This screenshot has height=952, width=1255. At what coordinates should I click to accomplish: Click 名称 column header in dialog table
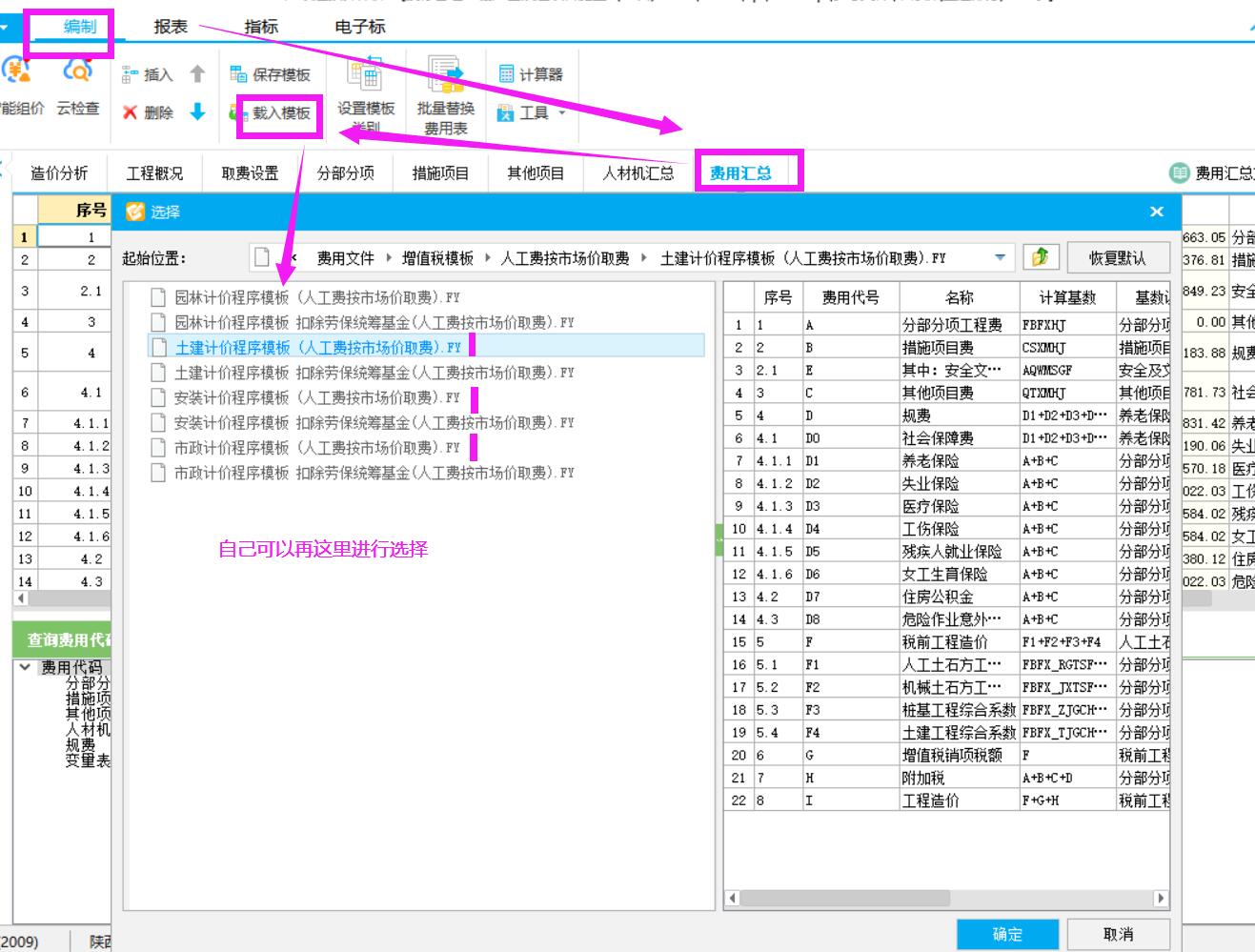coord(959,297)
